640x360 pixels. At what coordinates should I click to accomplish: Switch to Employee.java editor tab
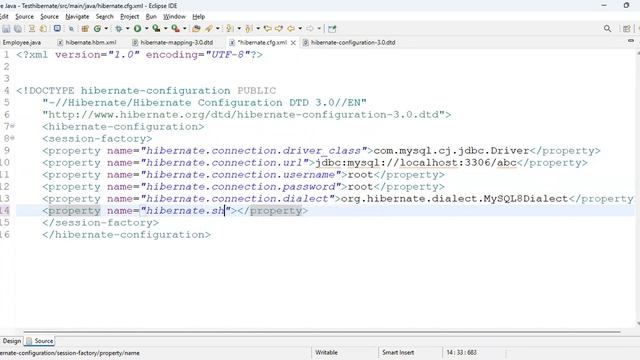(22, 42)
